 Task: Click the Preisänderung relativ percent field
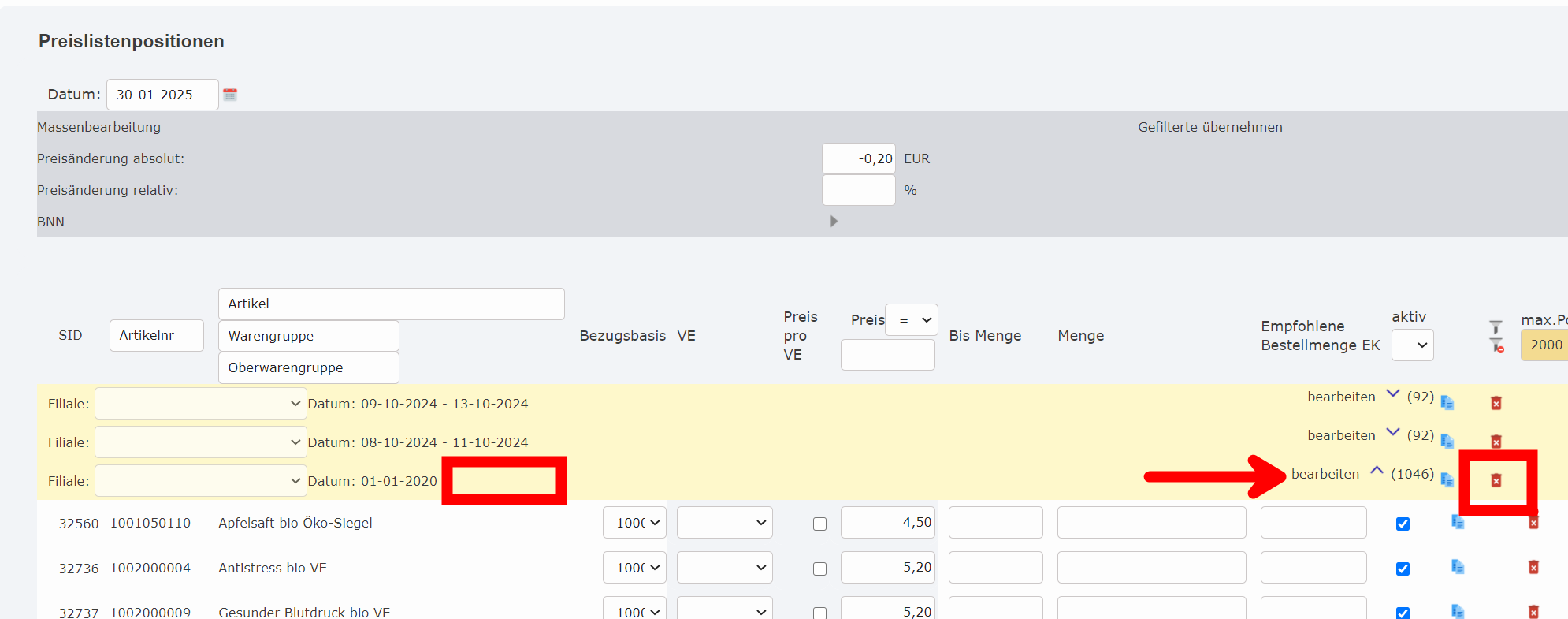tap(858, 190)
